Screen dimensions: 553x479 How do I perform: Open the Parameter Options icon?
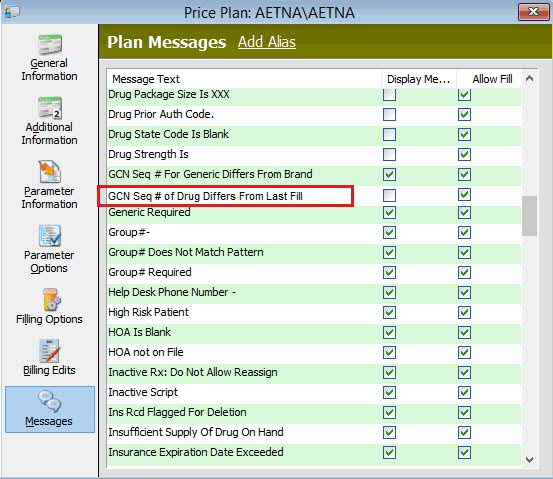click(50, 236)
